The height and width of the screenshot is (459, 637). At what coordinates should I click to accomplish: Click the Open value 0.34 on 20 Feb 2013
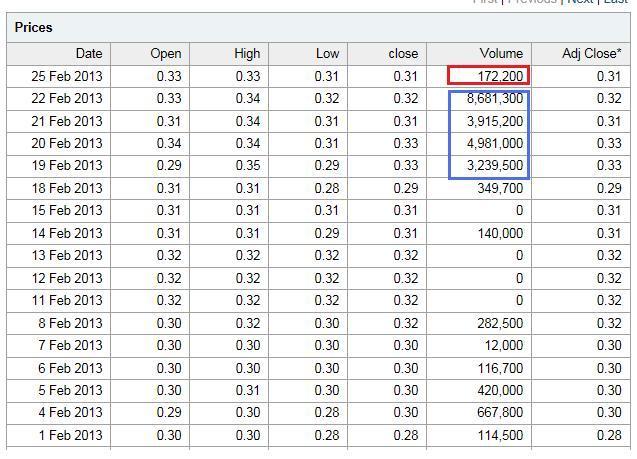[x=169, y=143]
